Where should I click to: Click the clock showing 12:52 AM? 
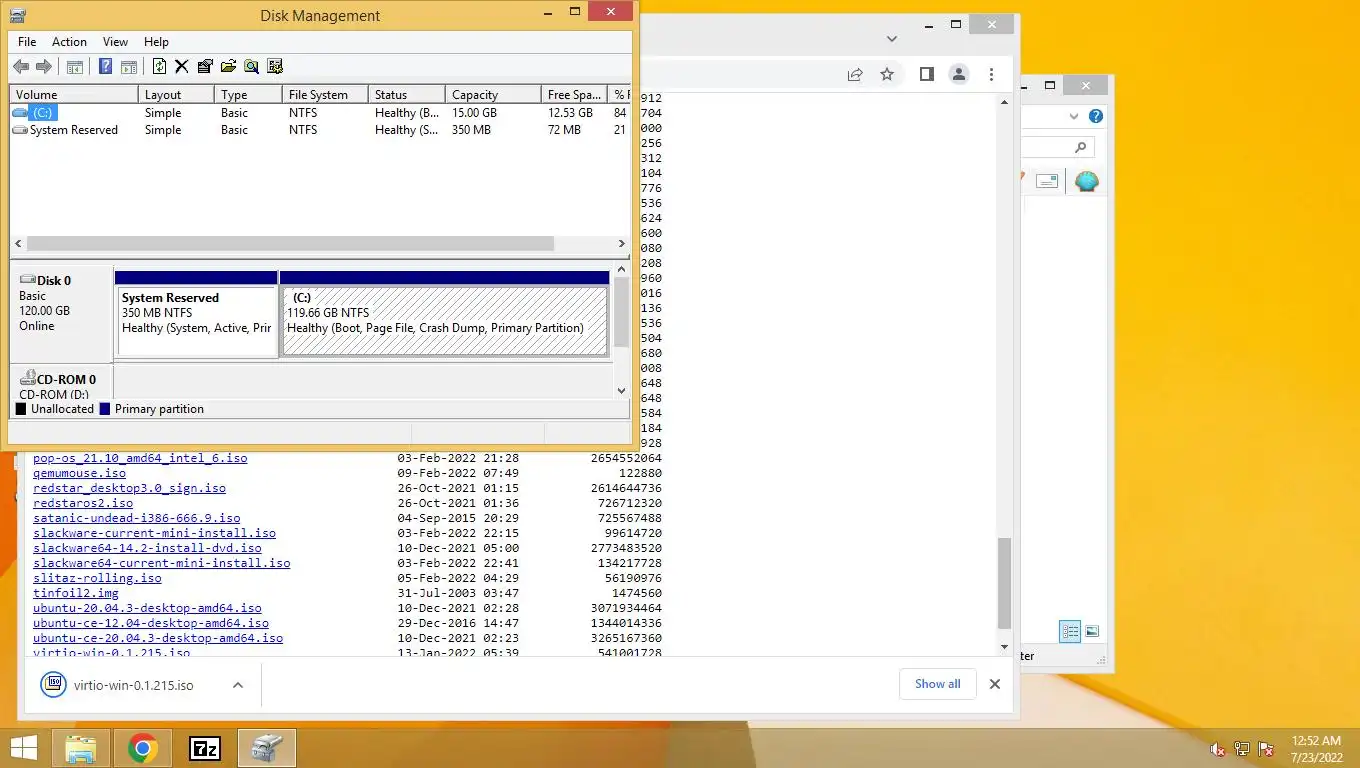click(x=1316, y=741)
